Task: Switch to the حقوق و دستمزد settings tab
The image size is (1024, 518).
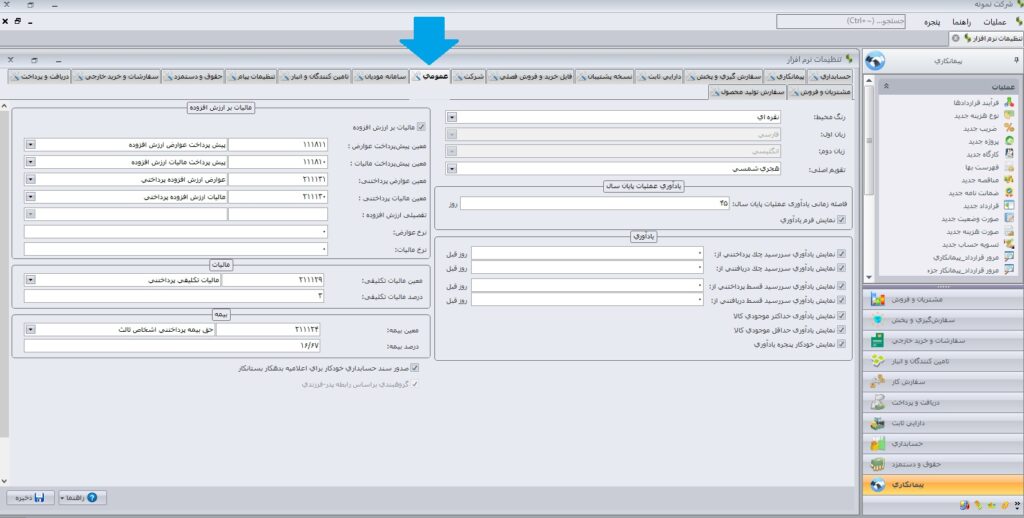Action: coord(193,76)
